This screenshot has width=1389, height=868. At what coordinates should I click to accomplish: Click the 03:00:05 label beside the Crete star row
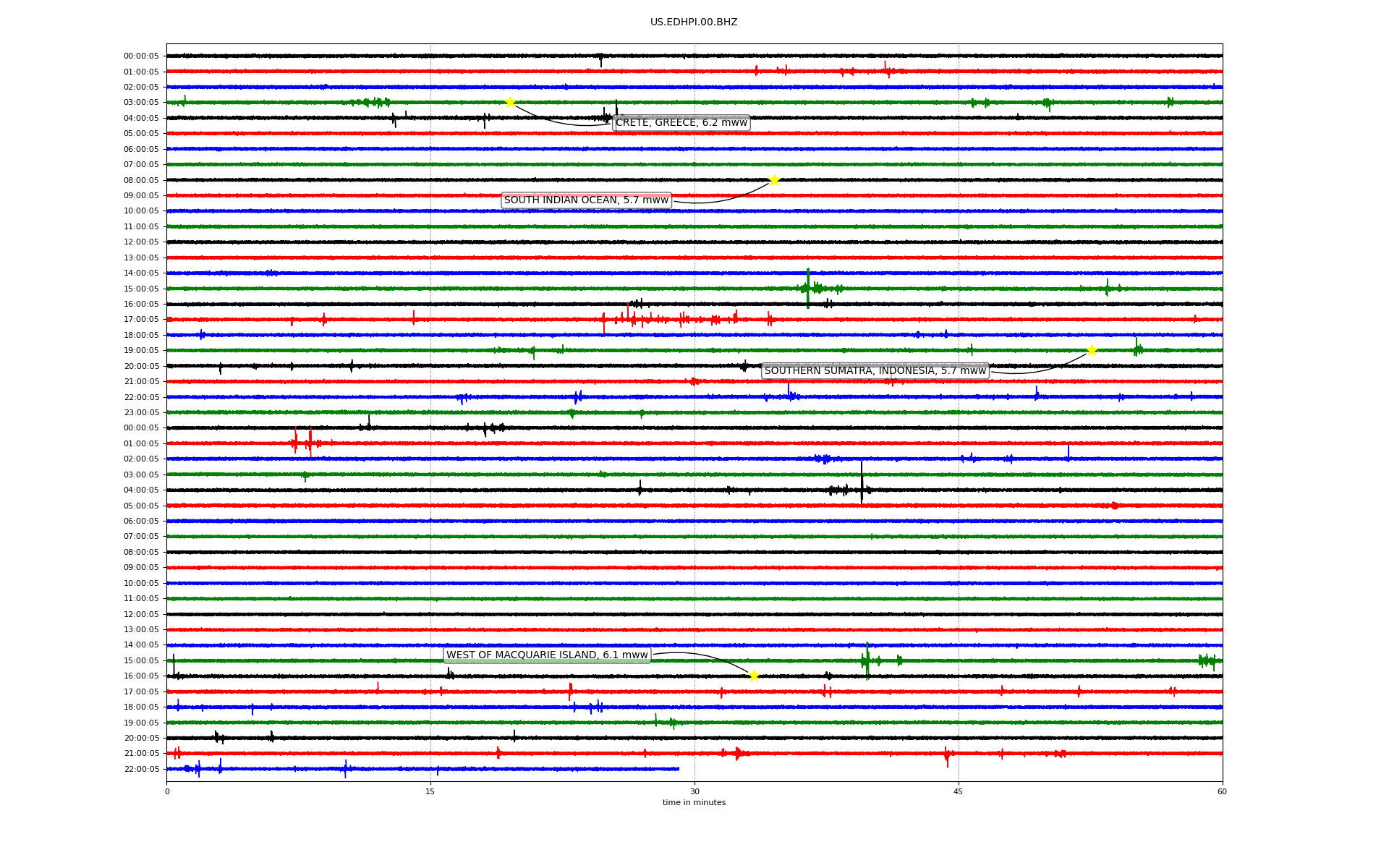(141, 103)
